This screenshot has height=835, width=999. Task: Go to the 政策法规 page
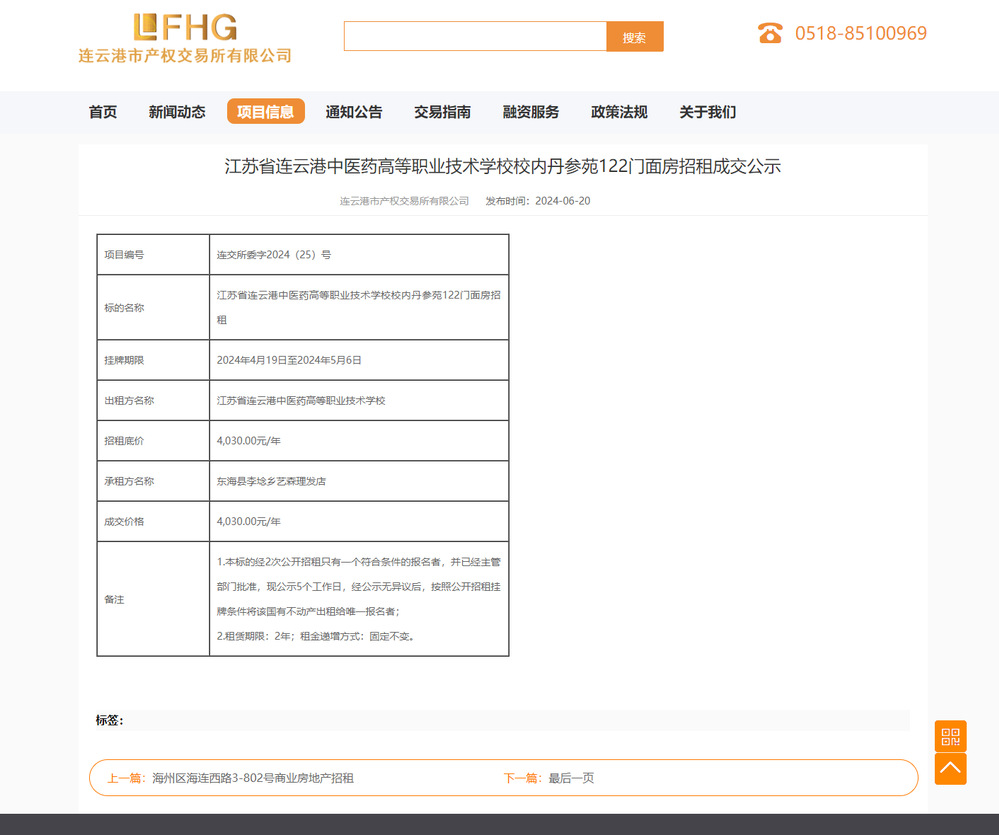619,112
